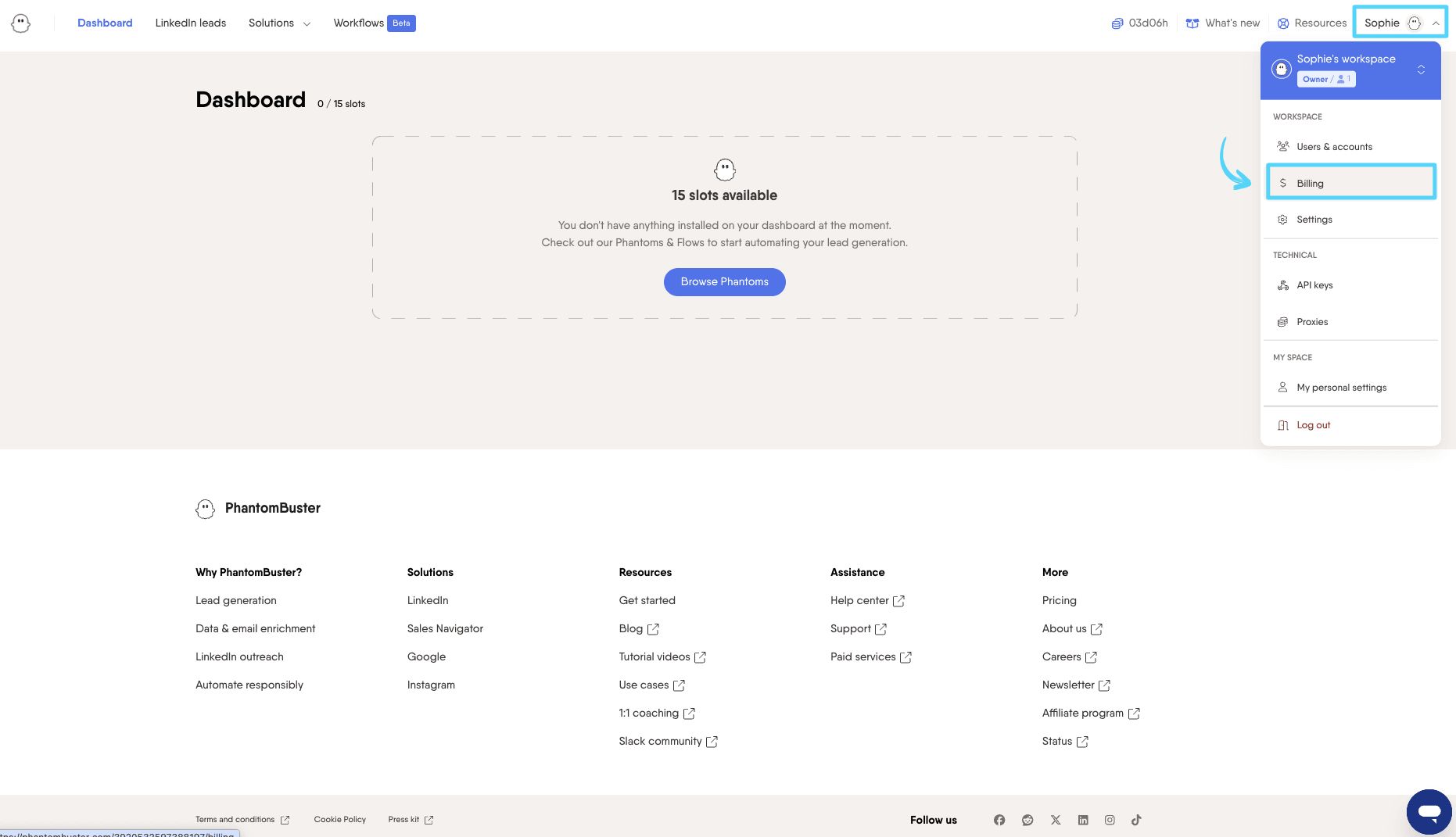Open PhantomBuster's TikTok icon
This screenshot has height=837, width=1456.
[1136, 820]
